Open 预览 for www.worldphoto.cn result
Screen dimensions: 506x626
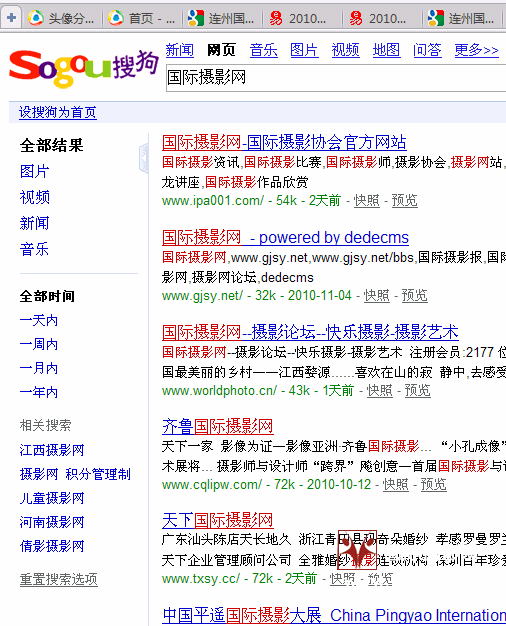(x=418, y=390)
